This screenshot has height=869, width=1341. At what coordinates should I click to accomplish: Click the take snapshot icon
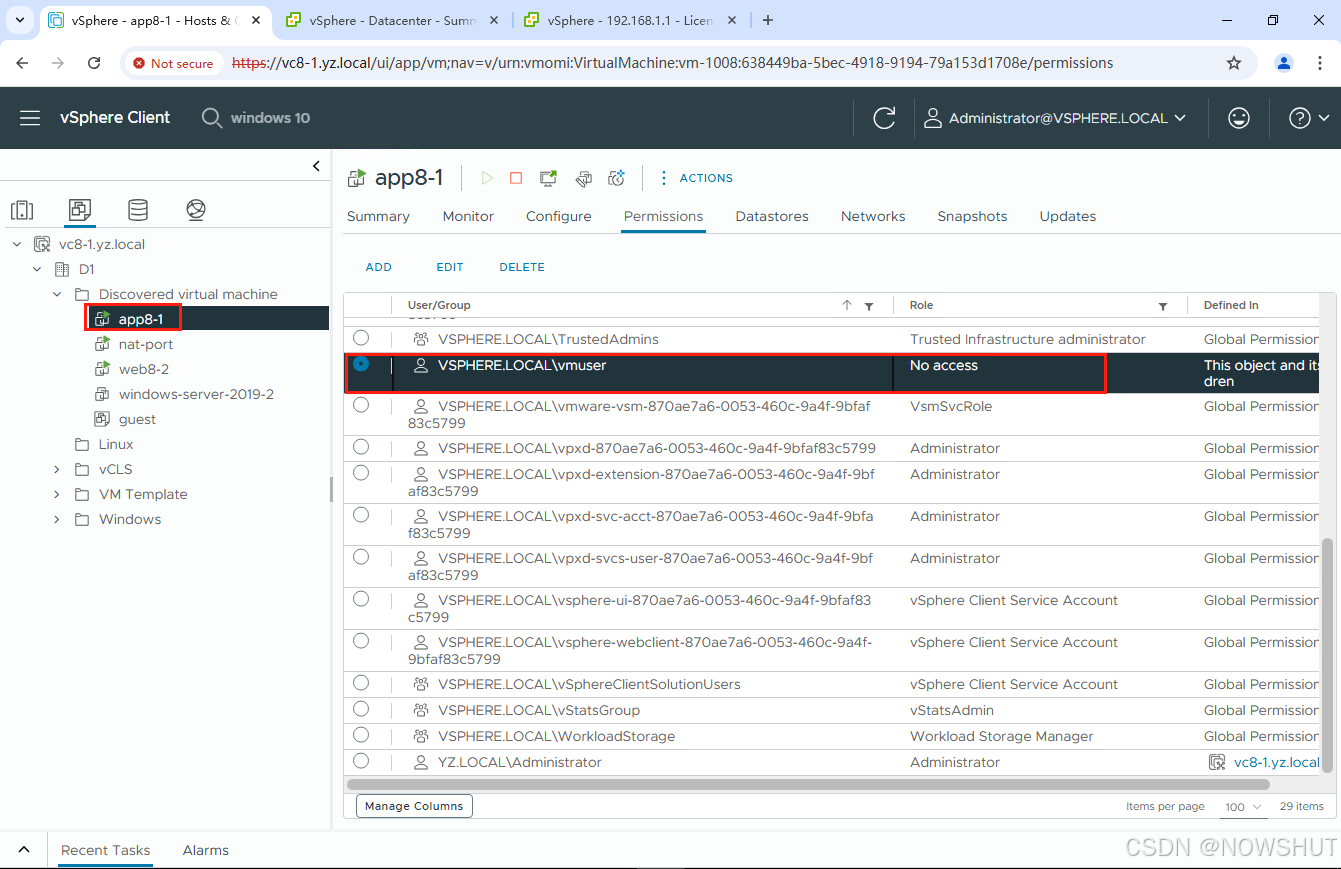coord(617,178)
